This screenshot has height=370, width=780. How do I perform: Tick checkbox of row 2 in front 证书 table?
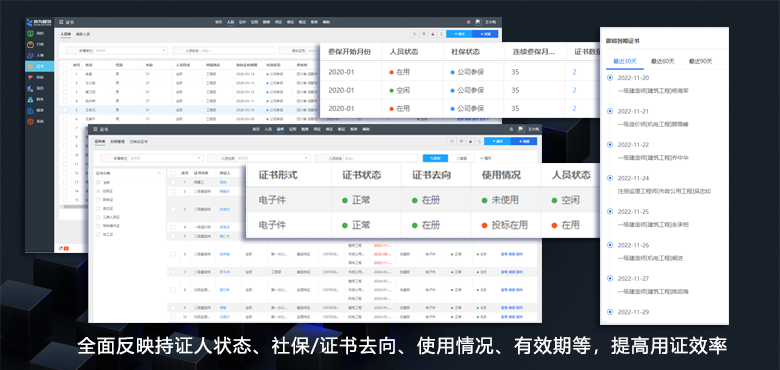click(x=173, y=191)
